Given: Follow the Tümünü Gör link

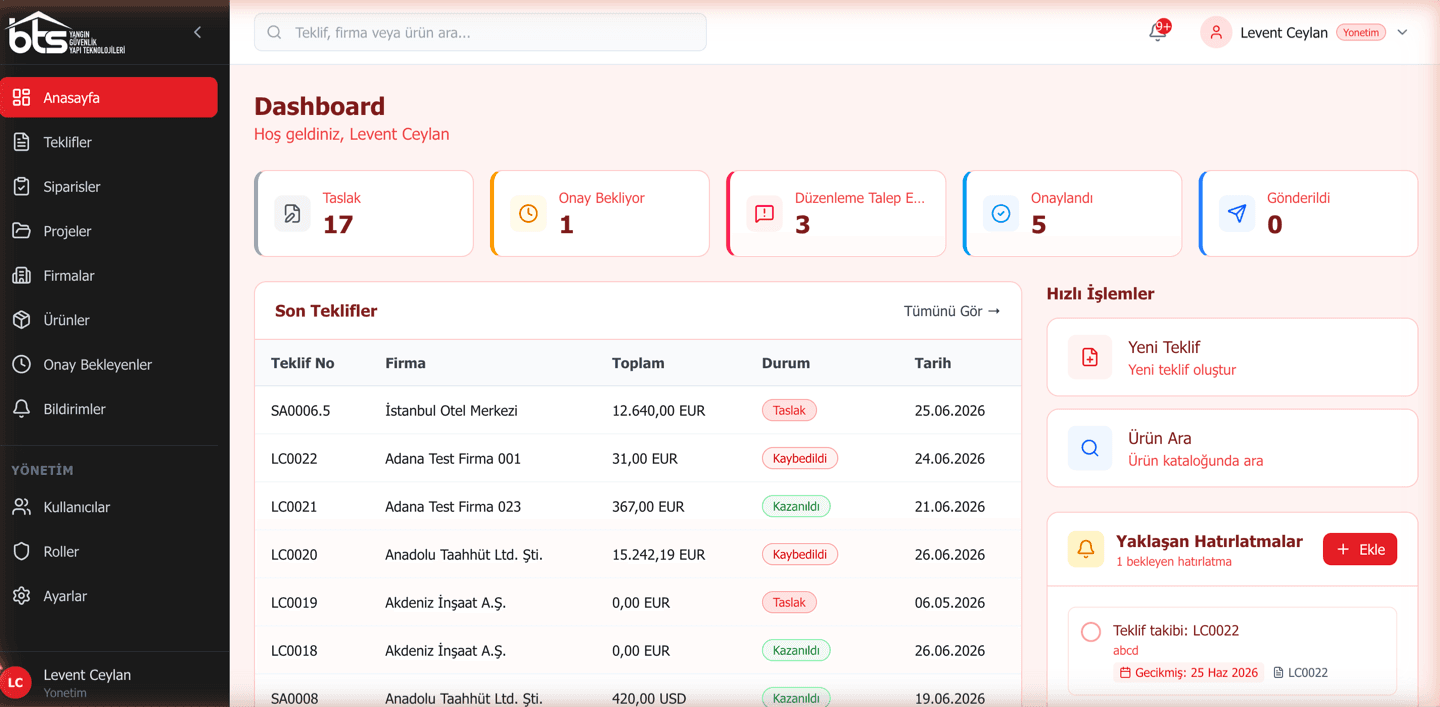Looking at the screenshot, I should pos(952,311).
